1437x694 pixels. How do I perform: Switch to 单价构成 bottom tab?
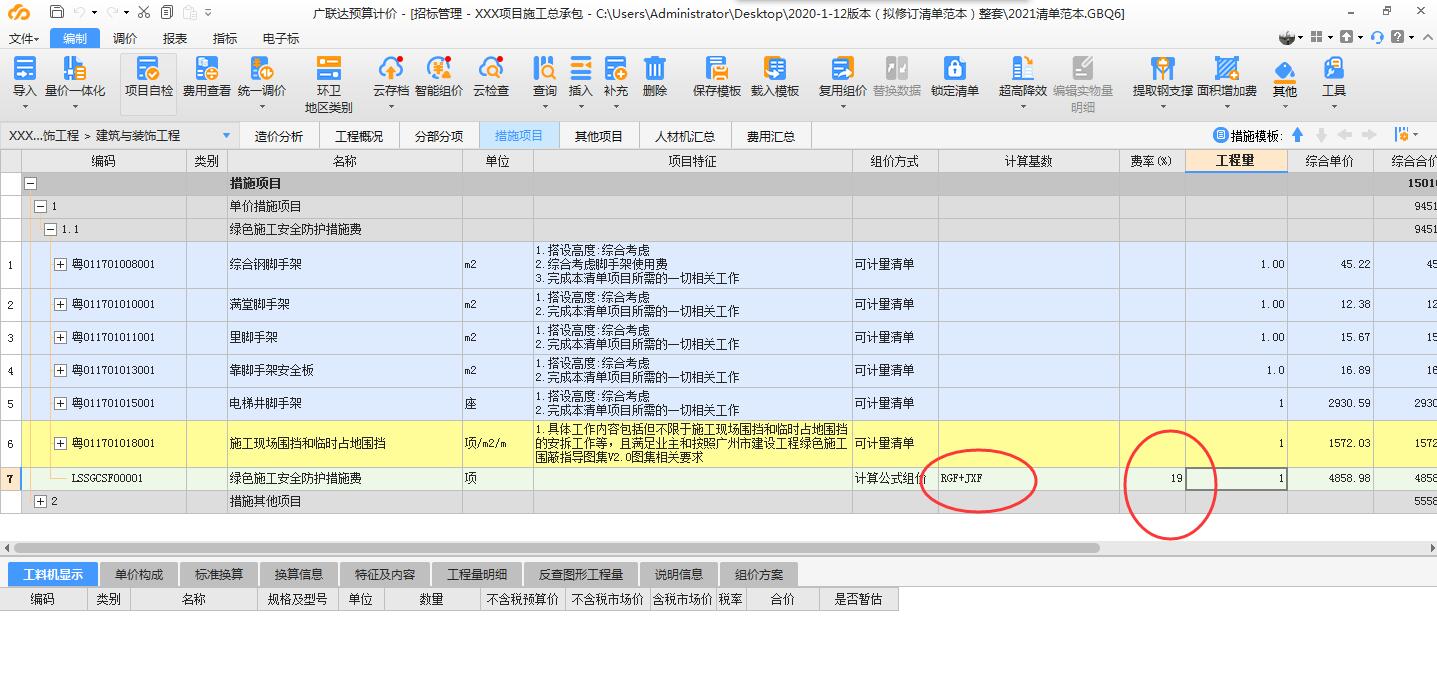[x=138, y=574]
